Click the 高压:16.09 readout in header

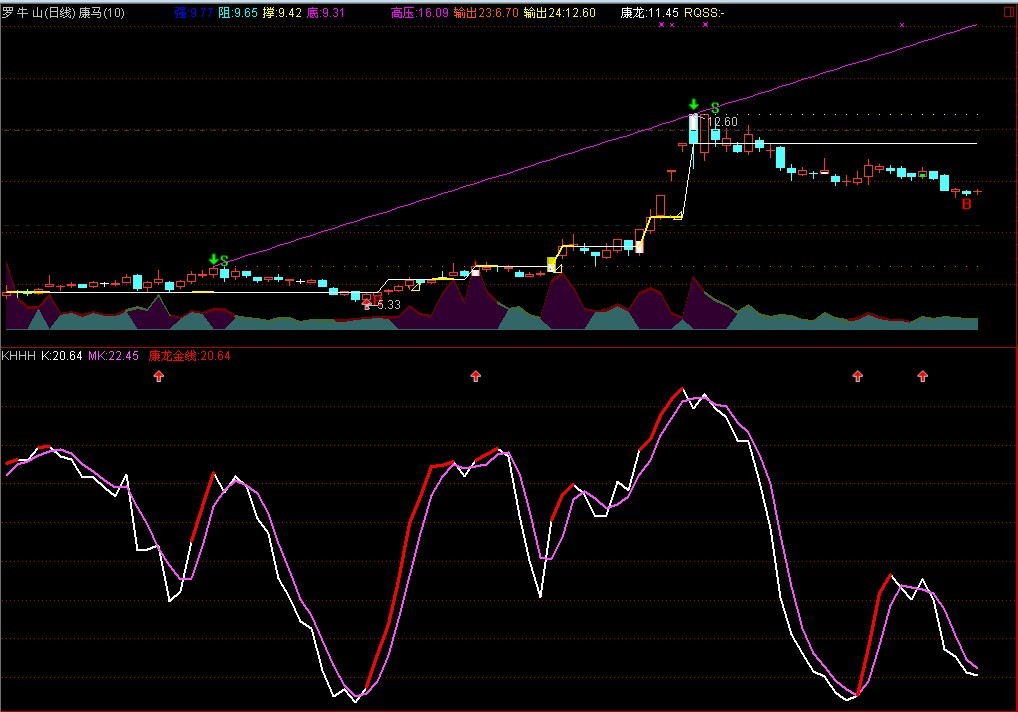click(419, 13)
